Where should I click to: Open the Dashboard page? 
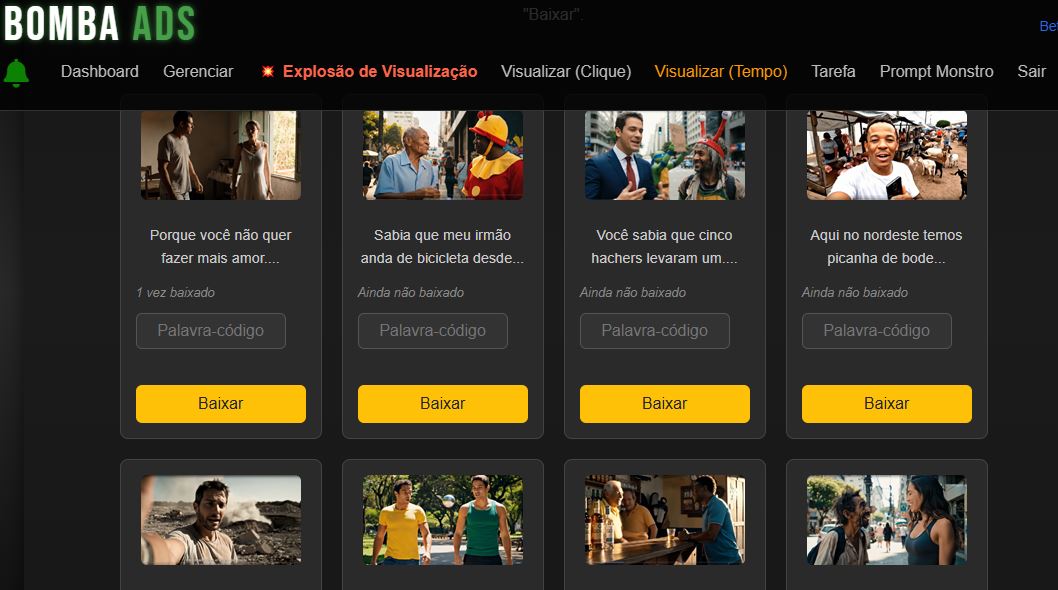[x=100, y=71]
